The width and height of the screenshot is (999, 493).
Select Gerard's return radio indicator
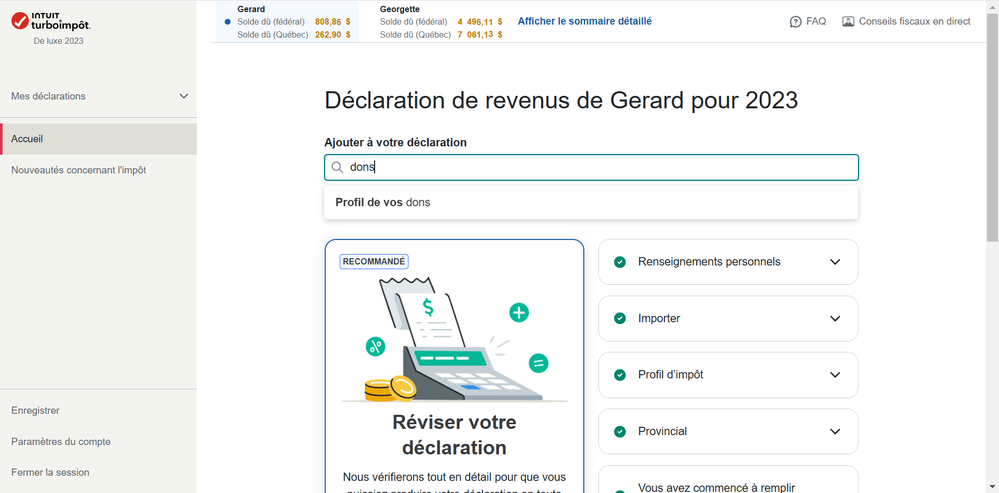pyautogui.click(x=228, y=21)
